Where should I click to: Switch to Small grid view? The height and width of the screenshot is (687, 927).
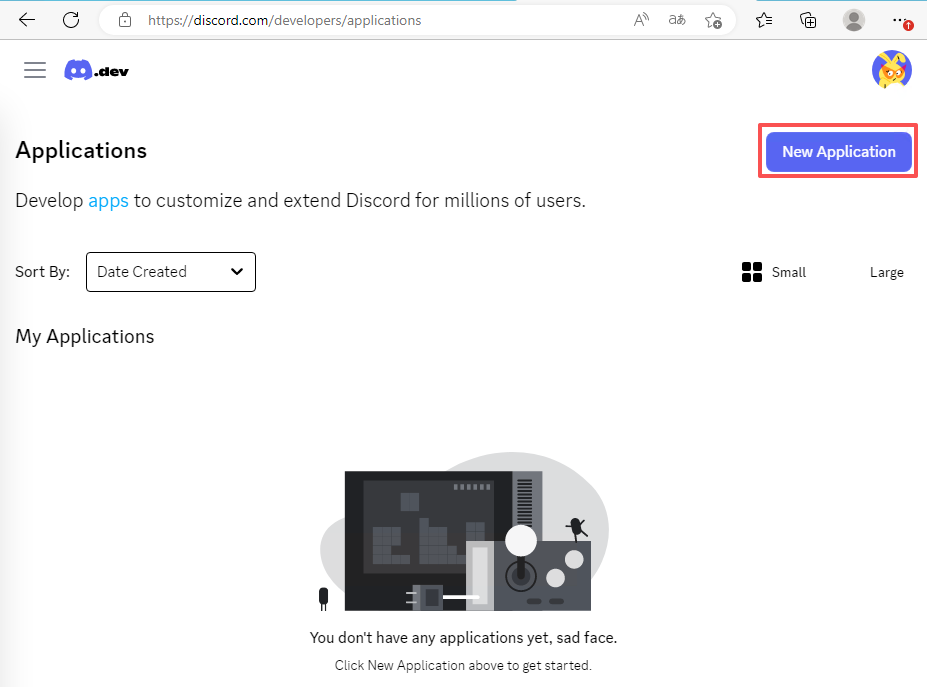(x=774, y=272)
